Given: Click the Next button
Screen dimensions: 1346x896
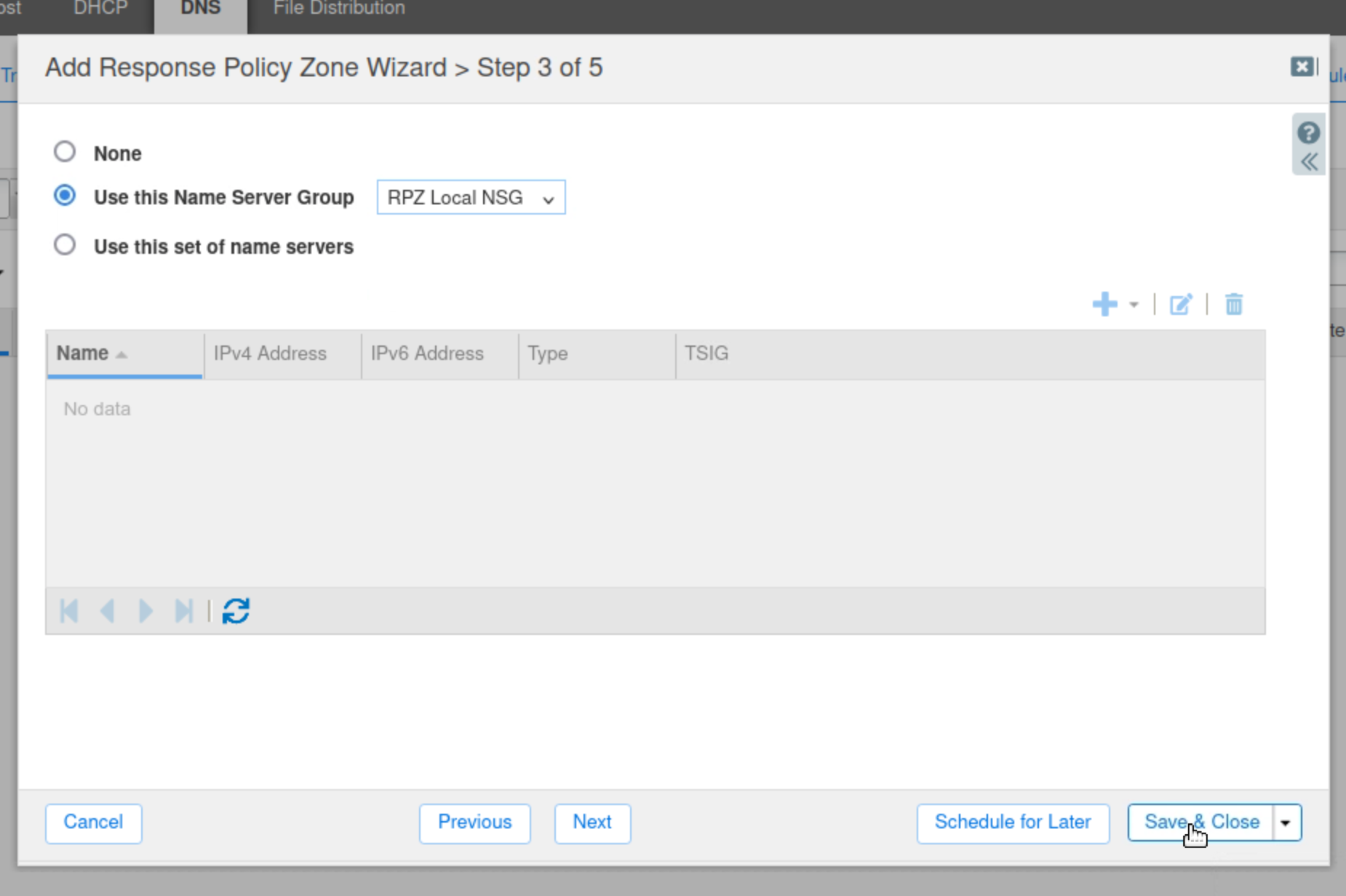Looking at the screenshot, I should point(592,823).
